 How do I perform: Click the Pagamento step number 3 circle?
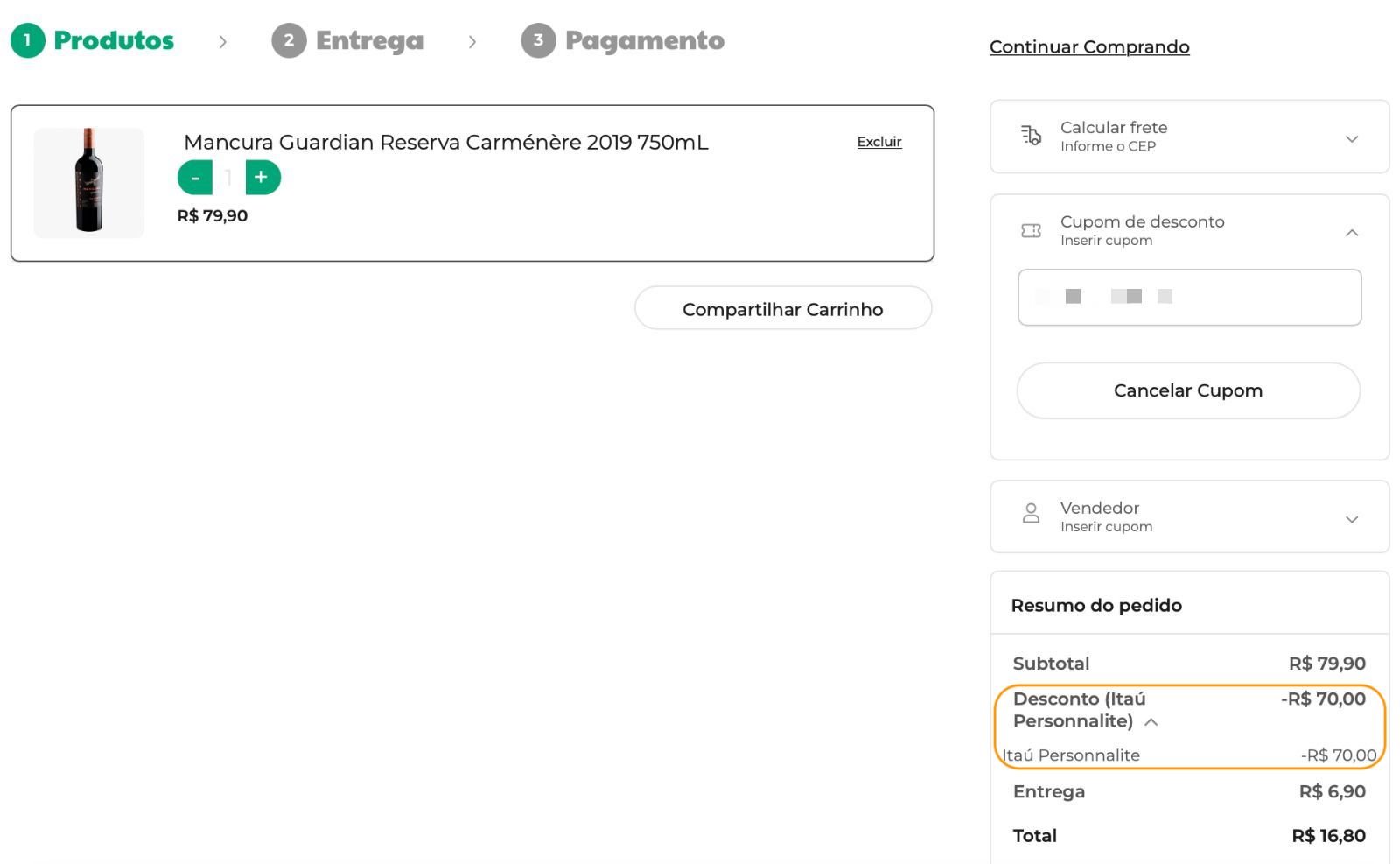coord(538,40)
